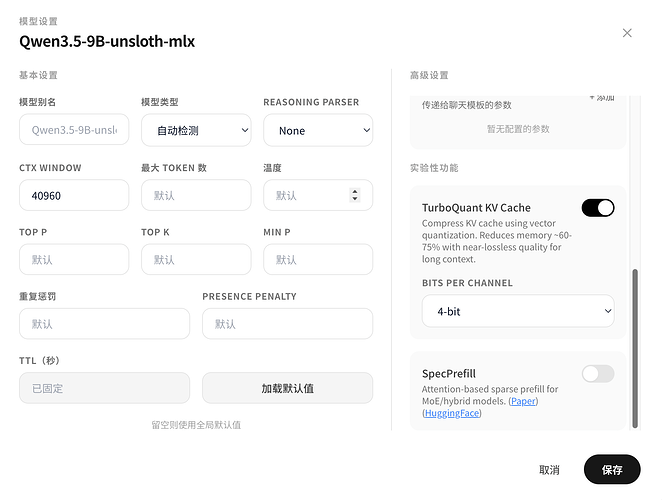Image resolution: width=662 pixels, height=500 pixels.
Task: Open the Reasoning Parser dropdown
Action: coord(318,130)
